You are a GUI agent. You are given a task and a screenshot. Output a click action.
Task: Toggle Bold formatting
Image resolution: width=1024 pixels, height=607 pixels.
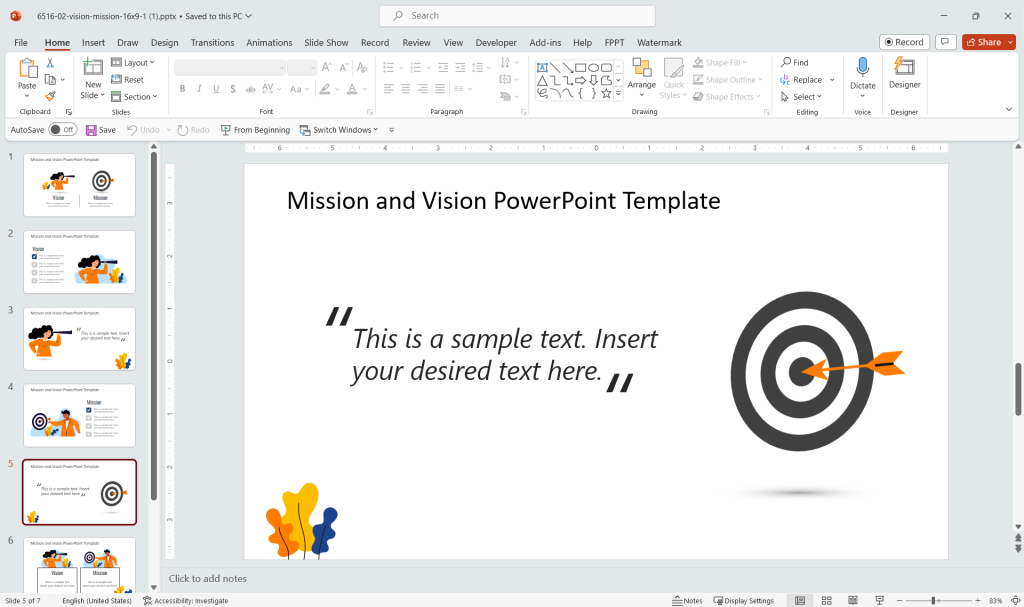tap(182, 89)
